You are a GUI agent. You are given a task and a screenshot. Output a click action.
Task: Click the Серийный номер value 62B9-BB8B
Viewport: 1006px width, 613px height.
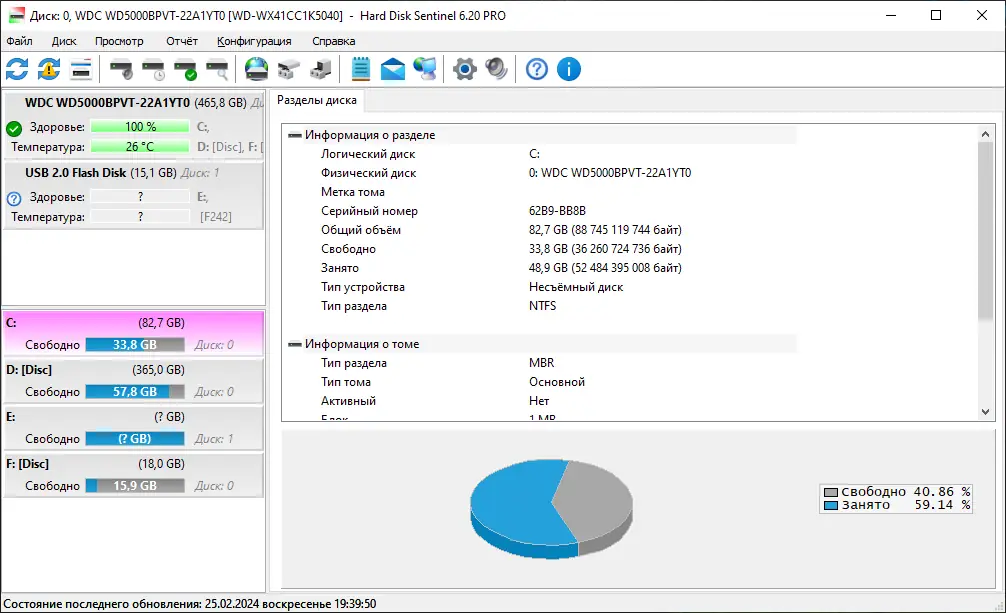[557, 211]
